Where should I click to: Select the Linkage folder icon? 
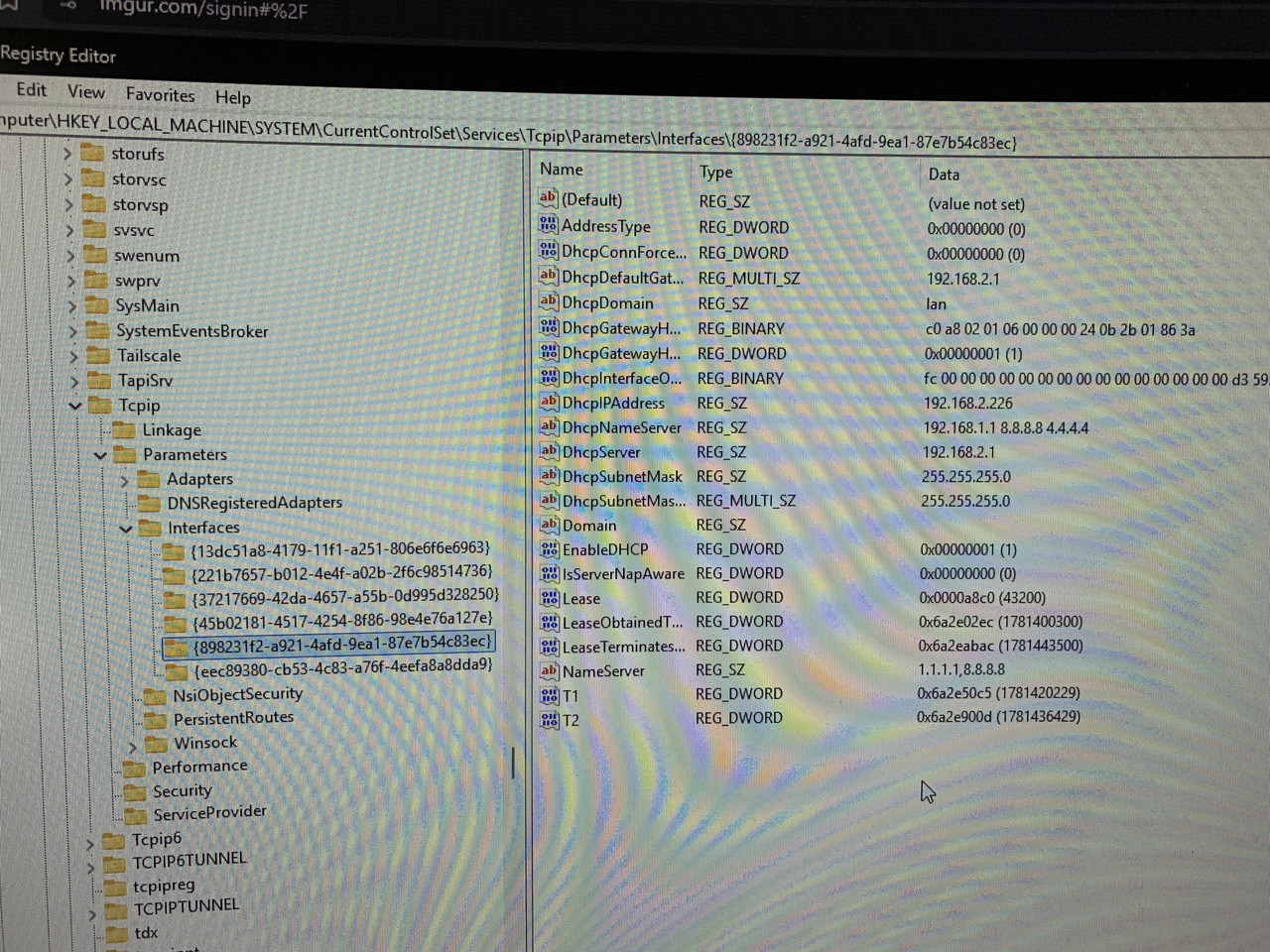125,429
